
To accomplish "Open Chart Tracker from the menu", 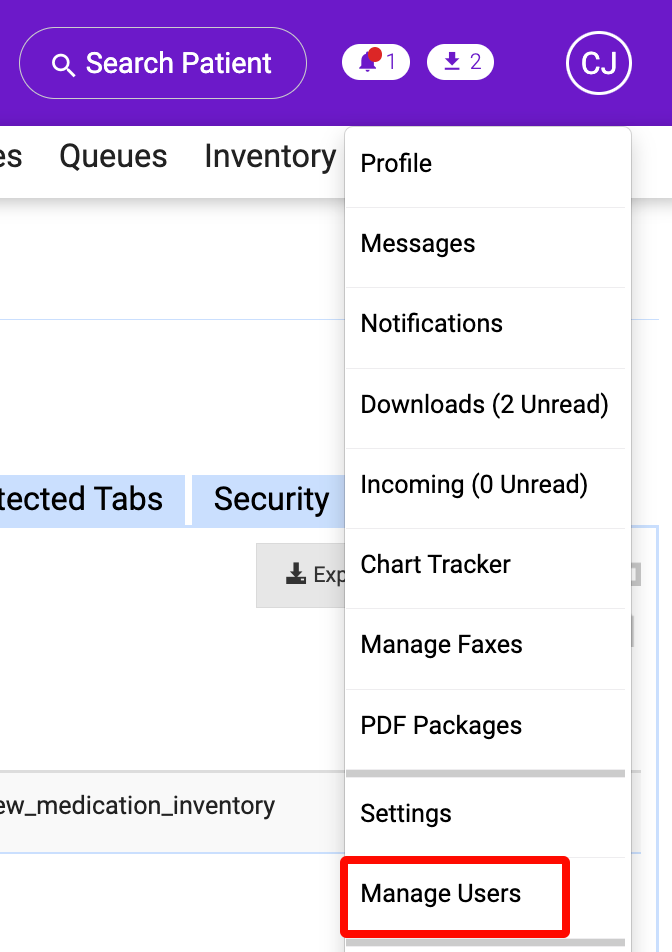I will pyautogui.click(x=436, y=565).
